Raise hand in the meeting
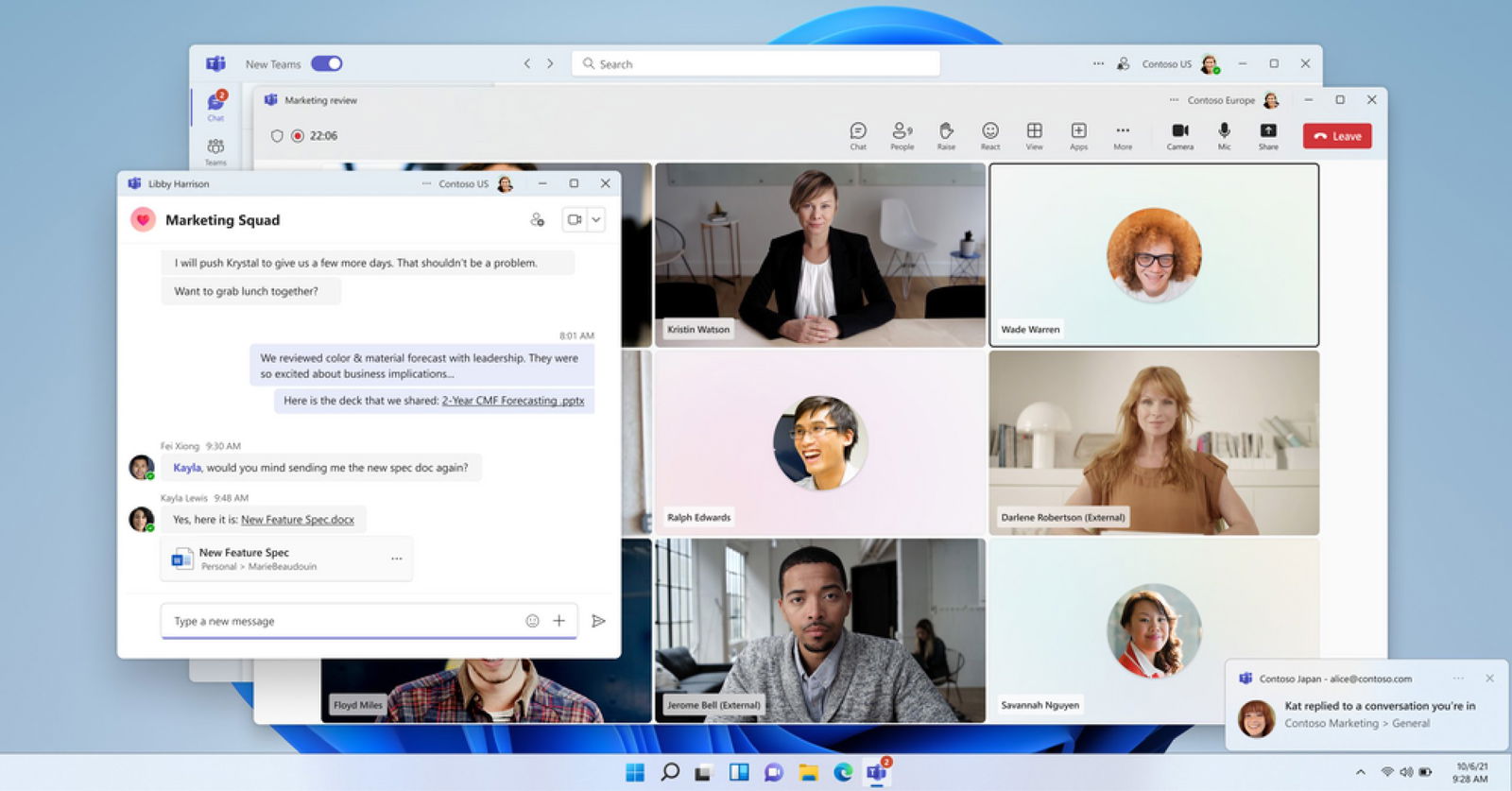 pos(946,135)
